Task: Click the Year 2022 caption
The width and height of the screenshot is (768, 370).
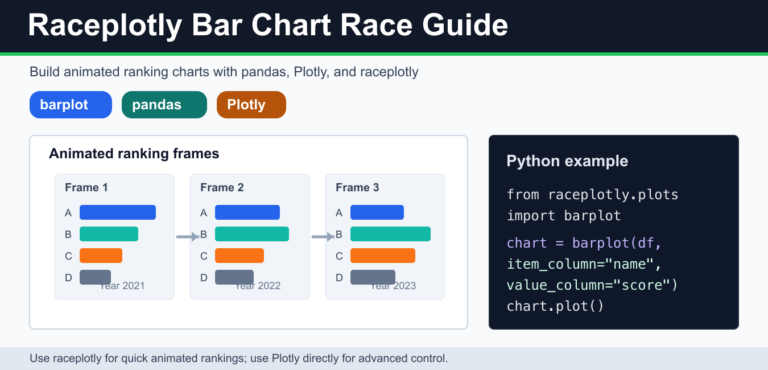Action: point(258,286)
